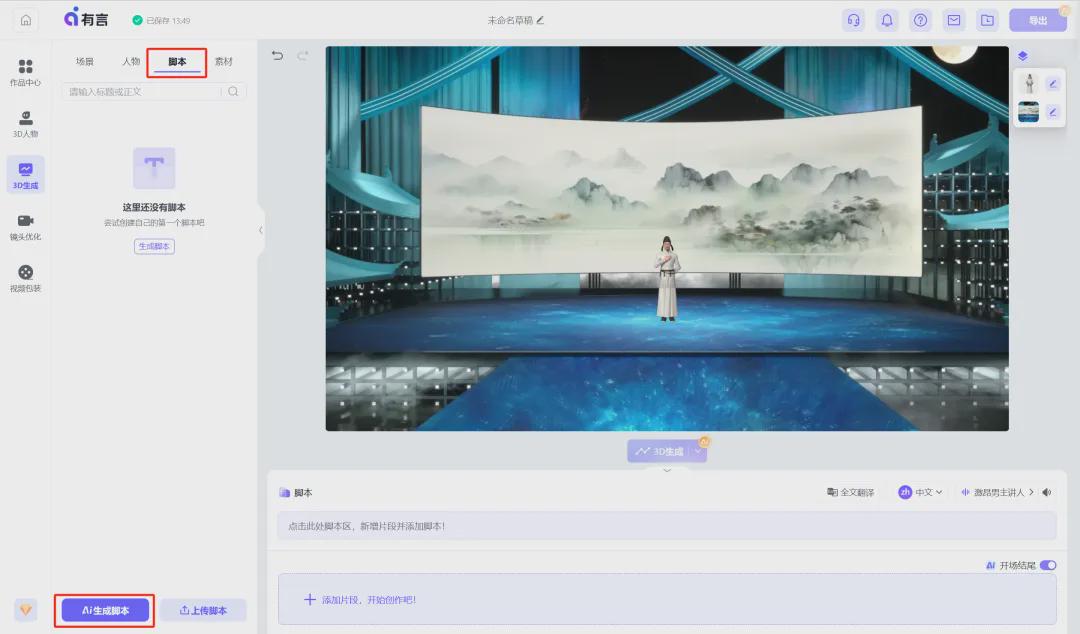Open messages via the envelope icon
Screen dimensions: 1080x634
pos(953,19)
